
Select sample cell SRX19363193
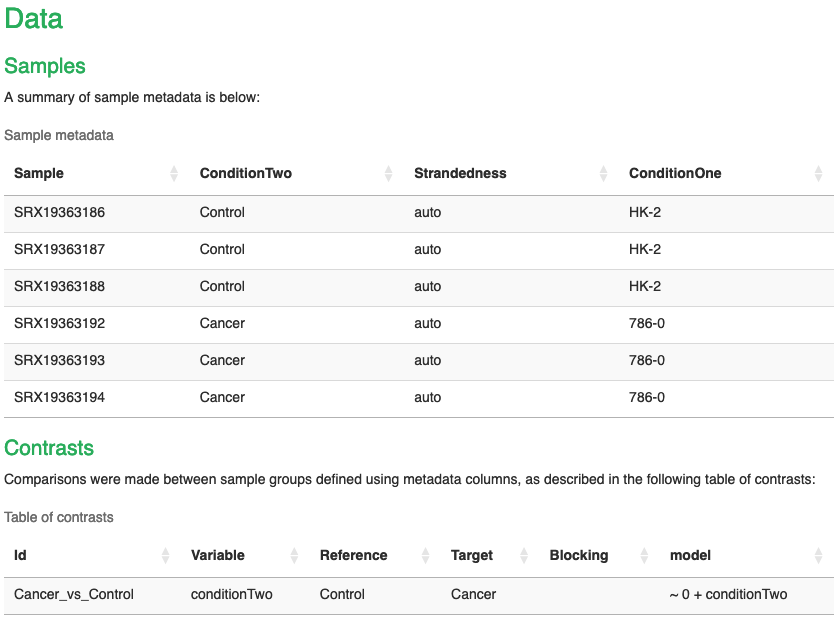pos(59,361)
